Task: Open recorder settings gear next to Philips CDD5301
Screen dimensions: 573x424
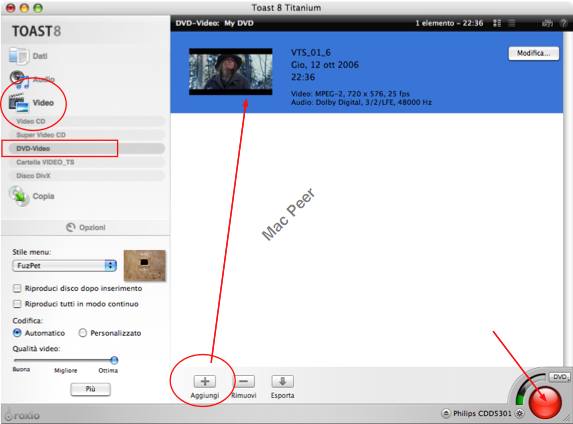Action: [x=519, y=413]
